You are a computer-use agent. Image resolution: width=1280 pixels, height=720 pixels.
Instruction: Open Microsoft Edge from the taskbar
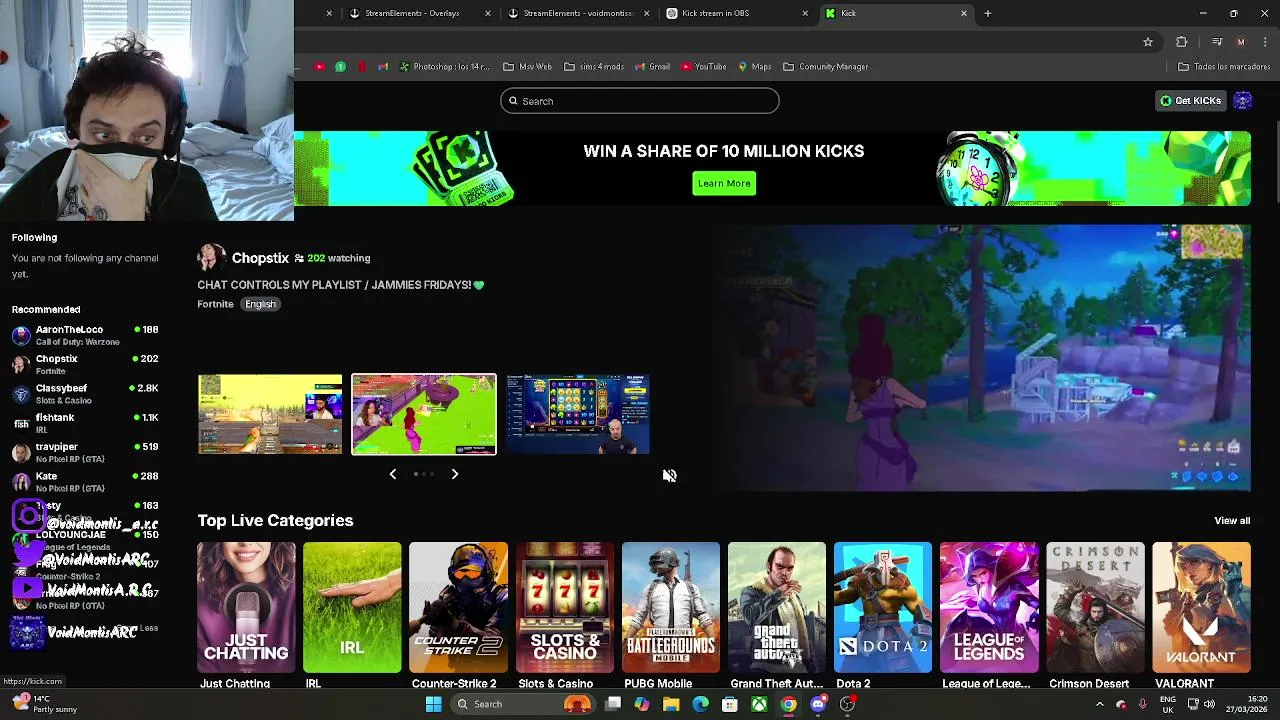pos(700,704)
